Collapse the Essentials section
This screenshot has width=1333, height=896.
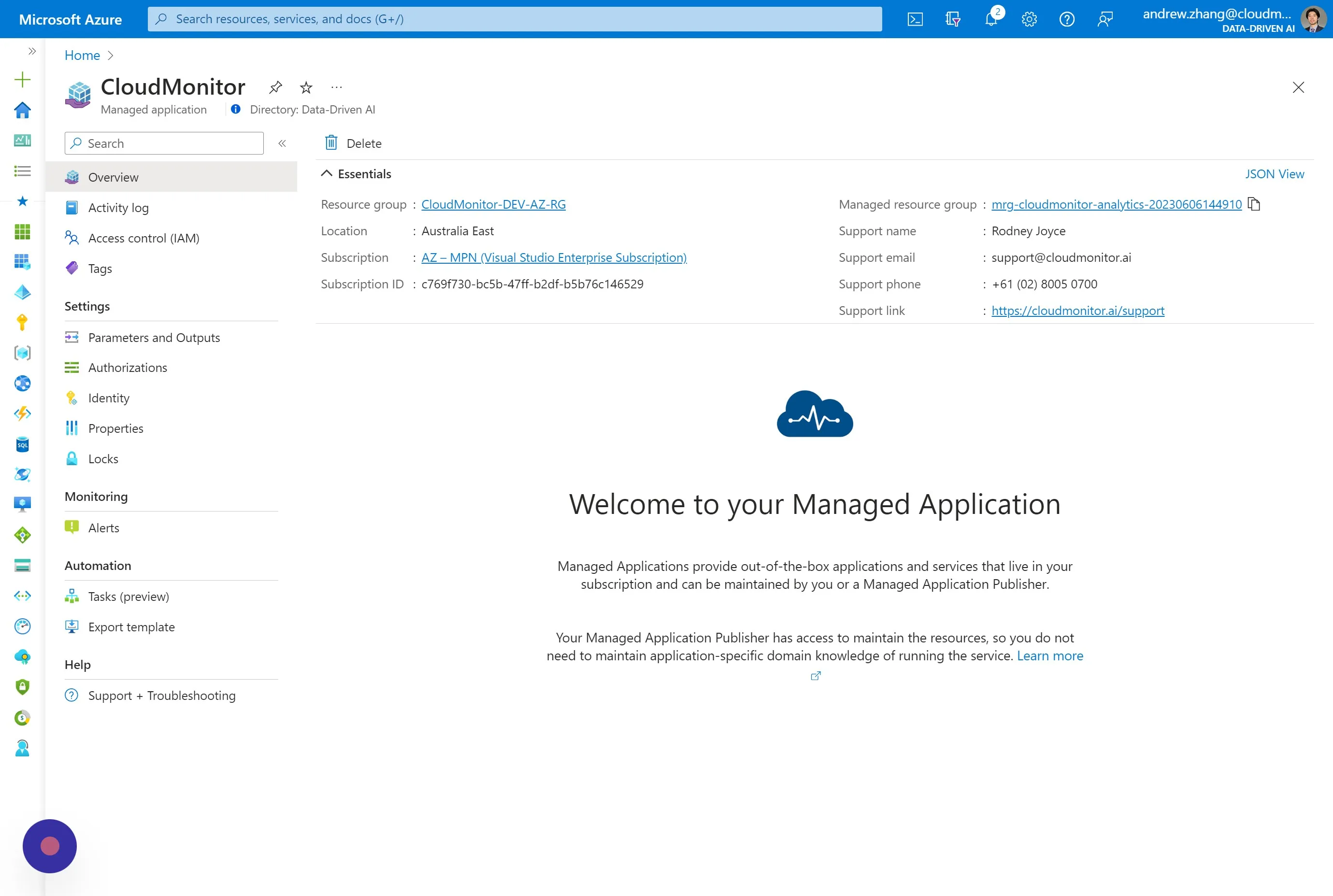click(327, 173)
